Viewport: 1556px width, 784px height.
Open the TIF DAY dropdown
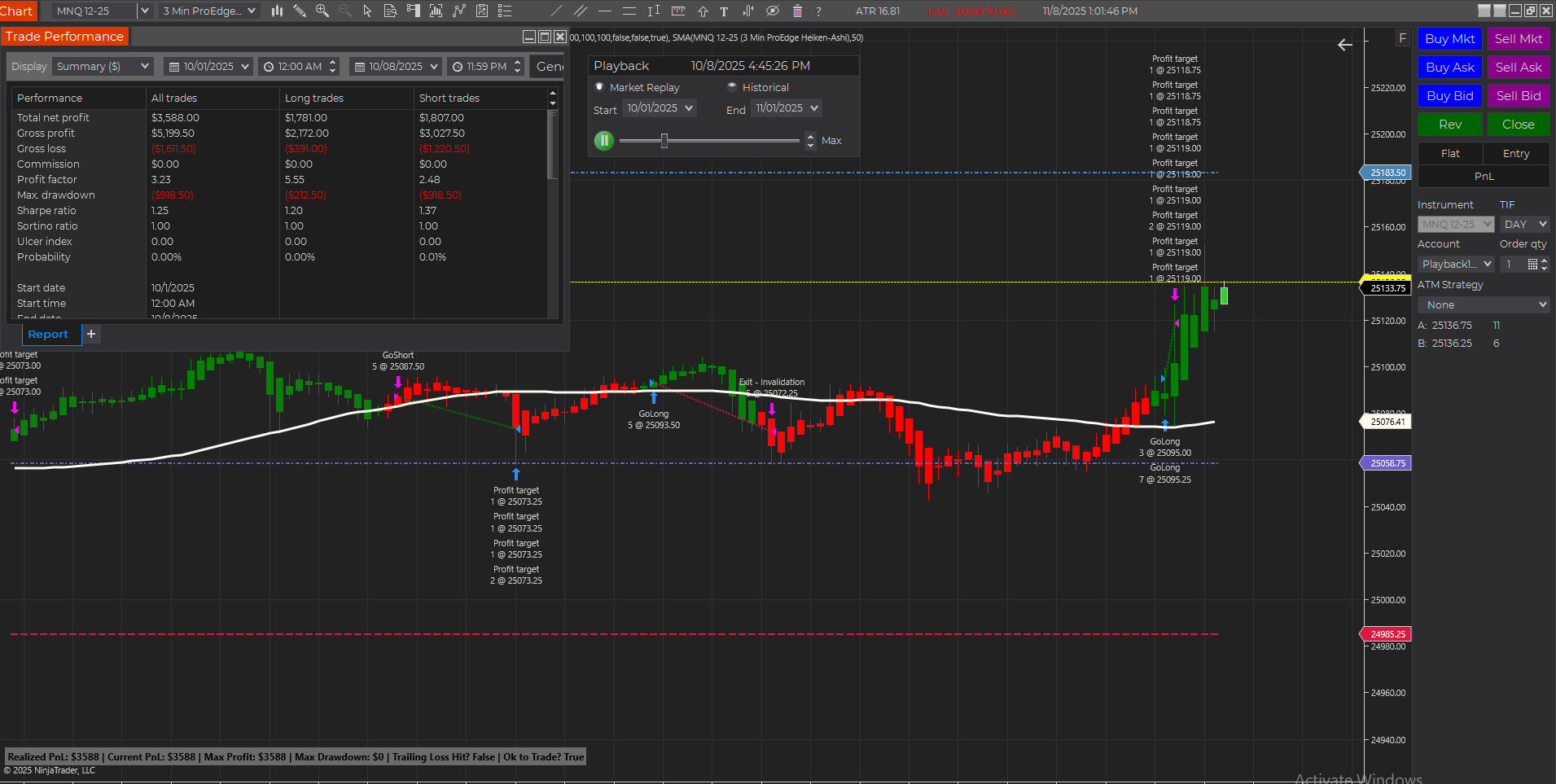[x=1524, y=224]
